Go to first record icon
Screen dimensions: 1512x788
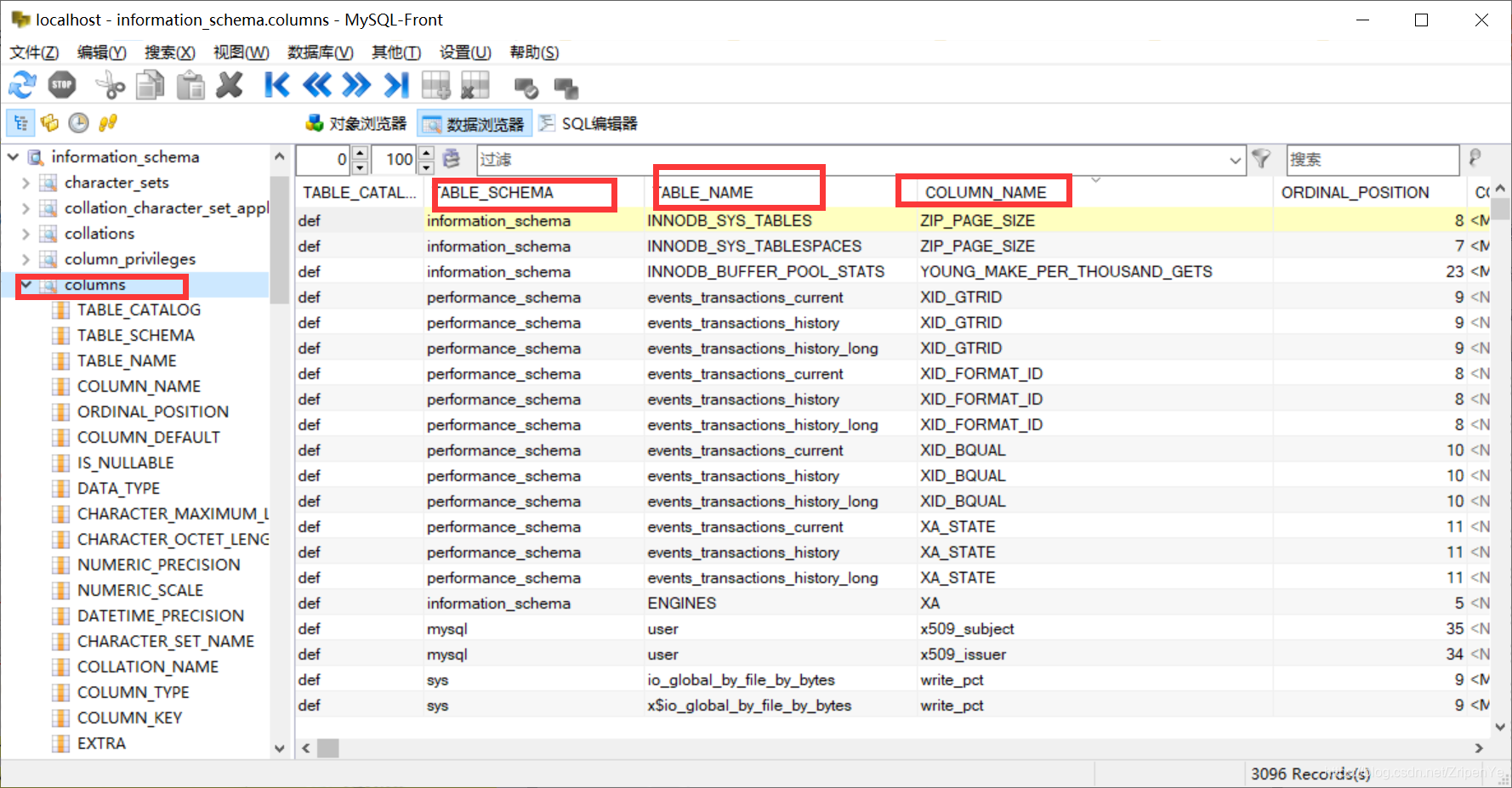(277, 85)
